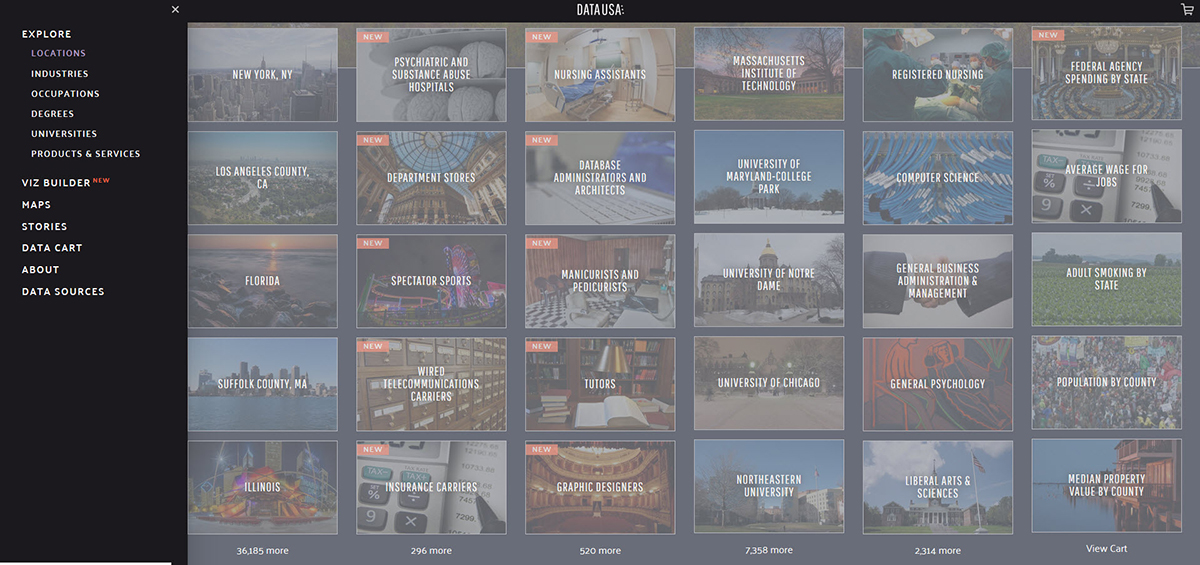Open Manicurists and Pedicurists tile
The image size is (1200, 565).
600,281
